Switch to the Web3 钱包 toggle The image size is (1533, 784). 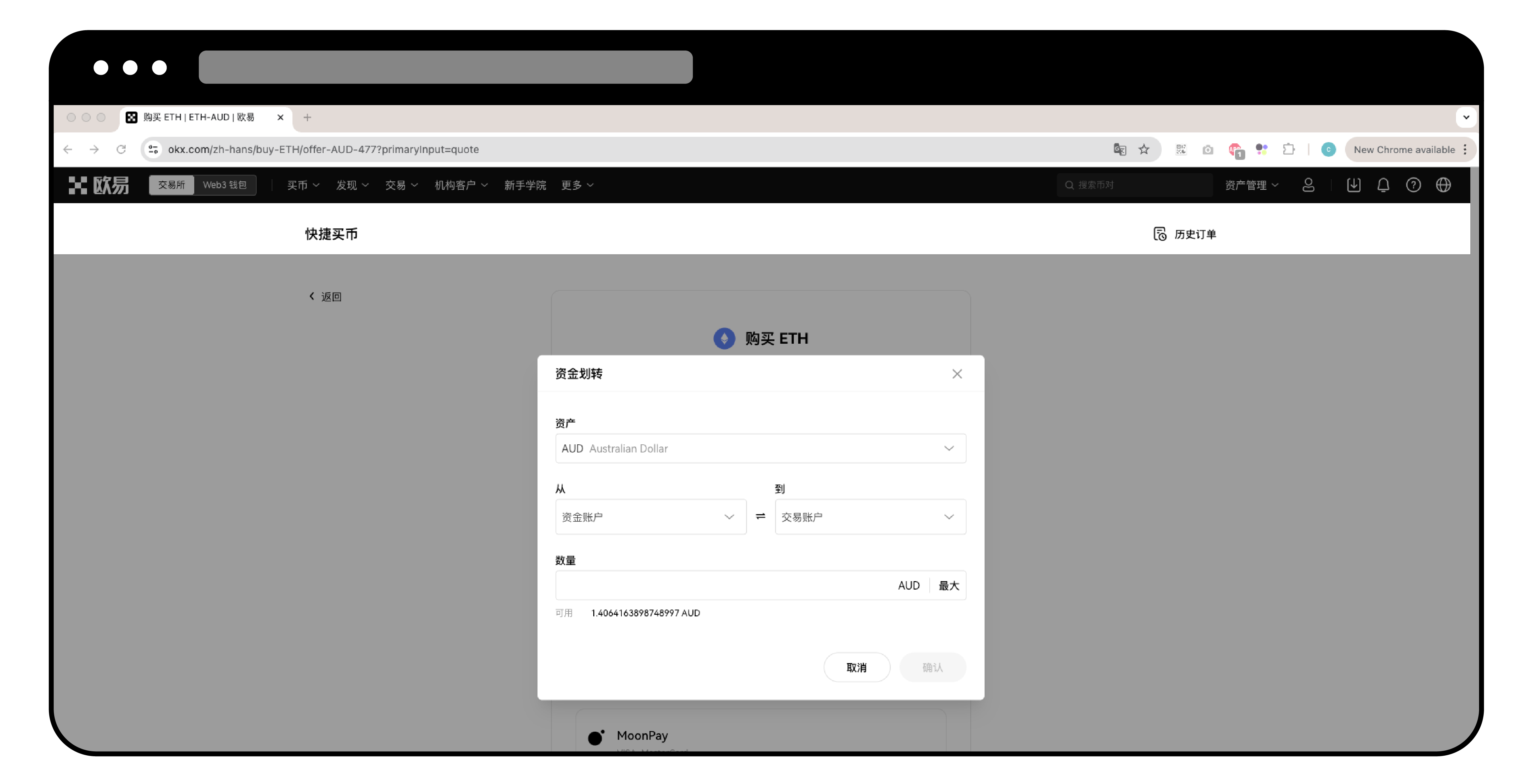[224, 185]
